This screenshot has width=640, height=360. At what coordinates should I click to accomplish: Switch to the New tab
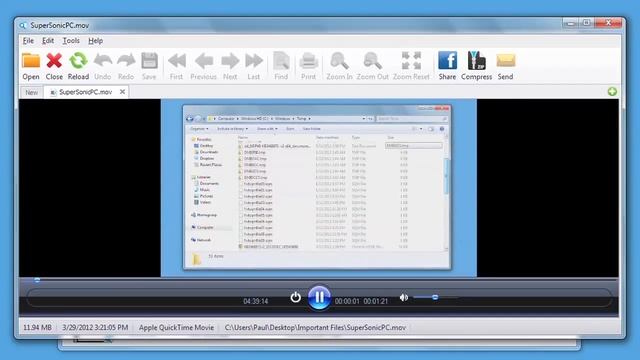pos(31,92)
